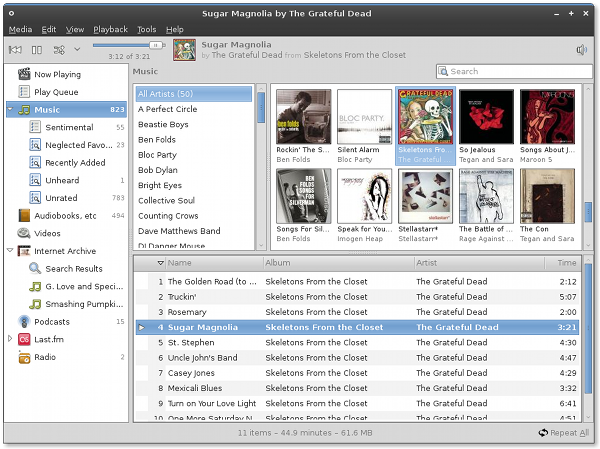The width and height of the screenshot is (600, 449).
Task: Collapse the Internet Archive tree arrow
Action: click(x=10, y=251)
